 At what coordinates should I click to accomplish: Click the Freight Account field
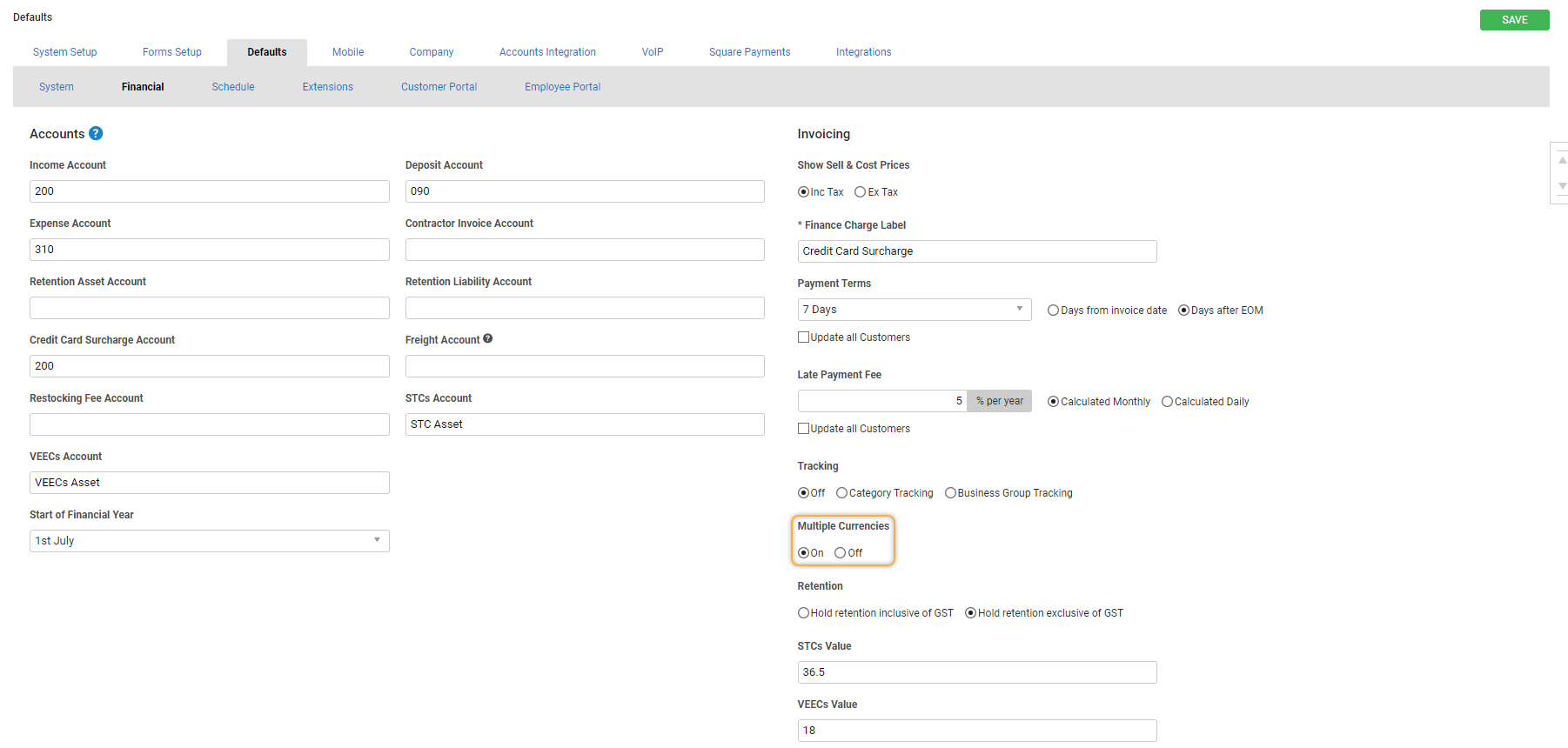[585, 366]
